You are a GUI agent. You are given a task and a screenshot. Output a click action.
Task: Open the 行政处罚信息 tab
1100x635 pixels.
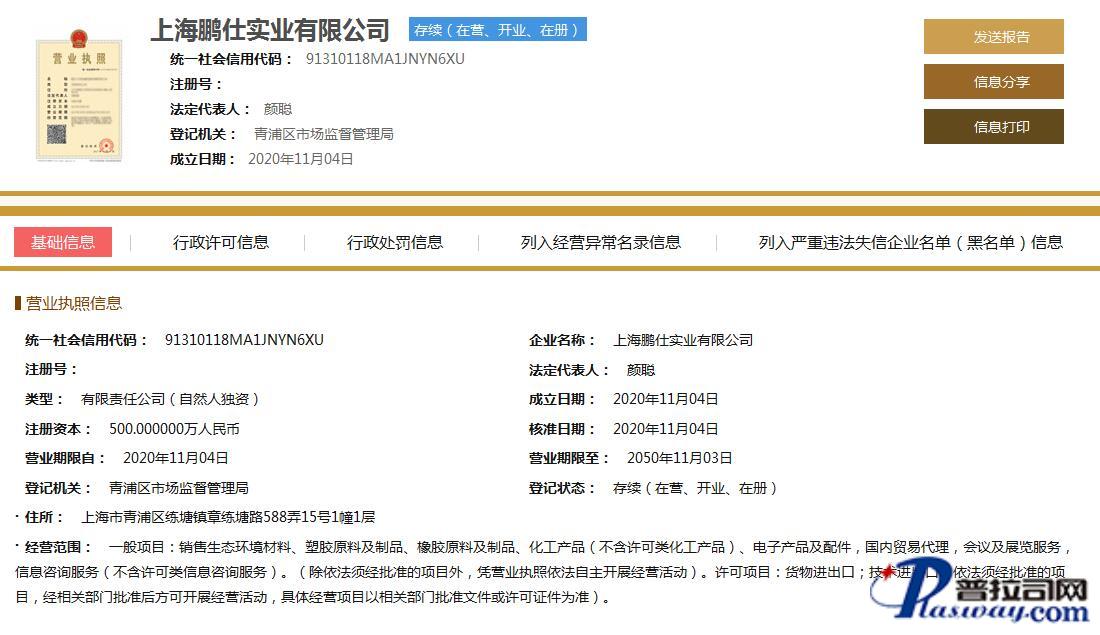pos(395,242)
